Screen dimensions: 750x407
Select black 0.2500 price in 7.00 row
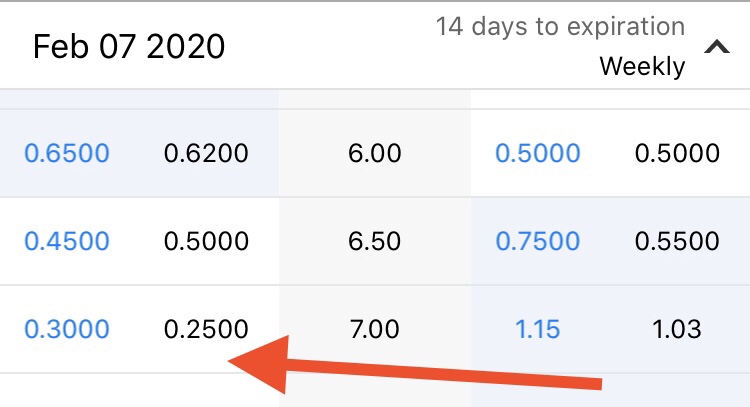pyautogui.click(x=206, y=329)
